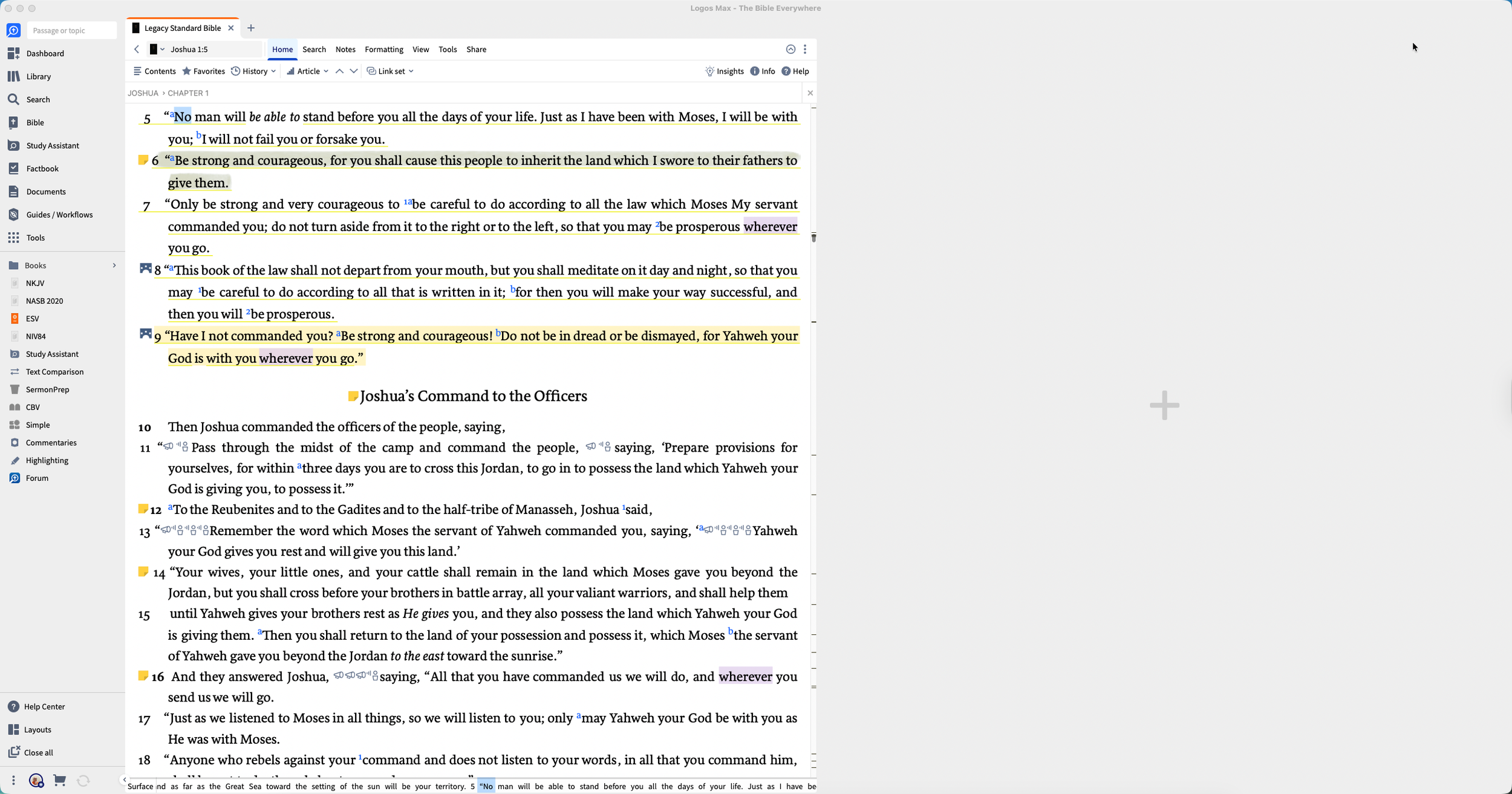Open the Factbook sidebar icon
The height and width of the screenshot is (794, 1512).
[x=13, y=169]
